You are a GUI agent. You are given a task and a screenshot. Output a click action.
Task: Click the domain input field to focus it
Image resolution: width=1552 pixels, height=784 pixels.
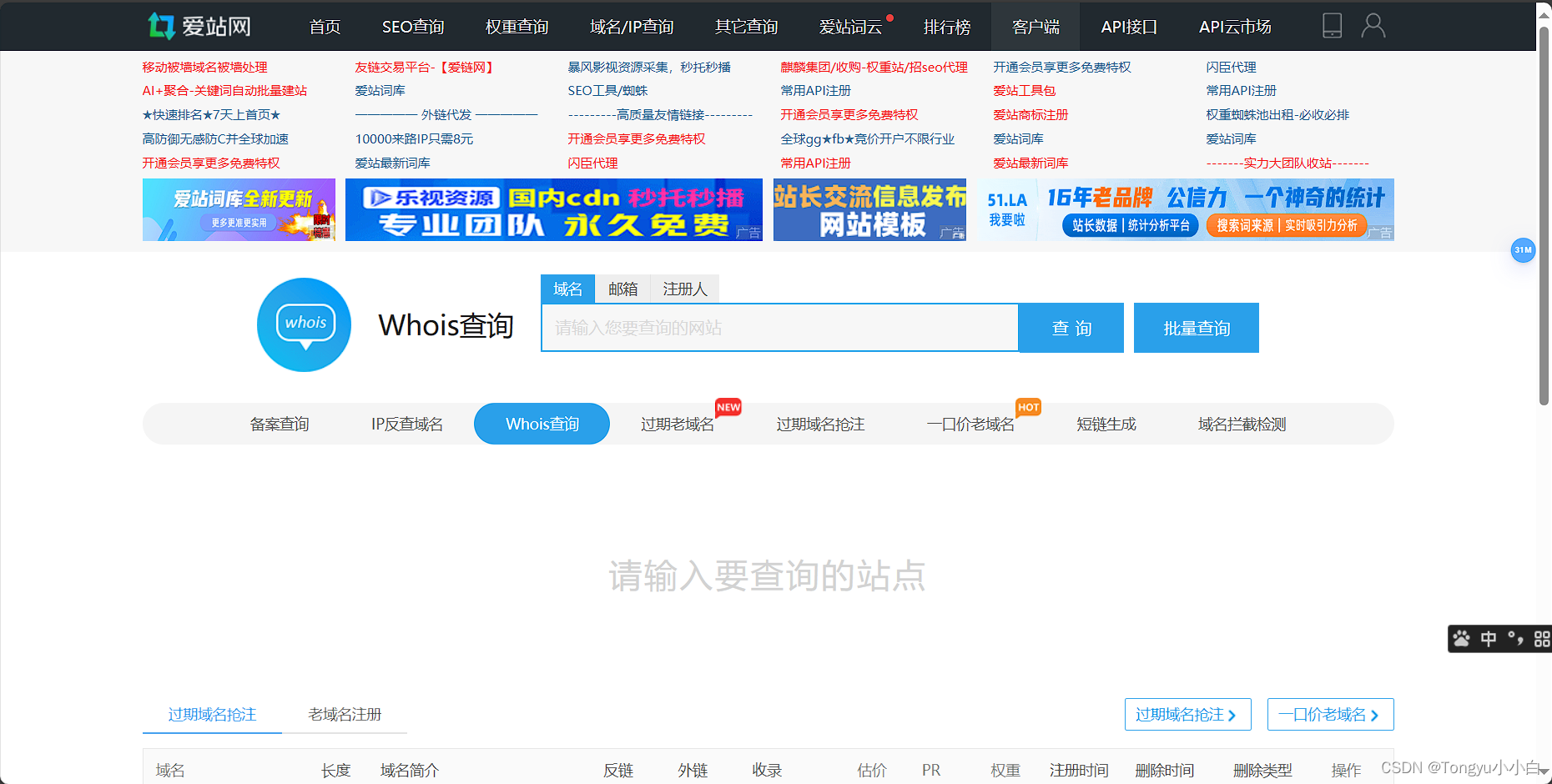[x=779, y=328]
